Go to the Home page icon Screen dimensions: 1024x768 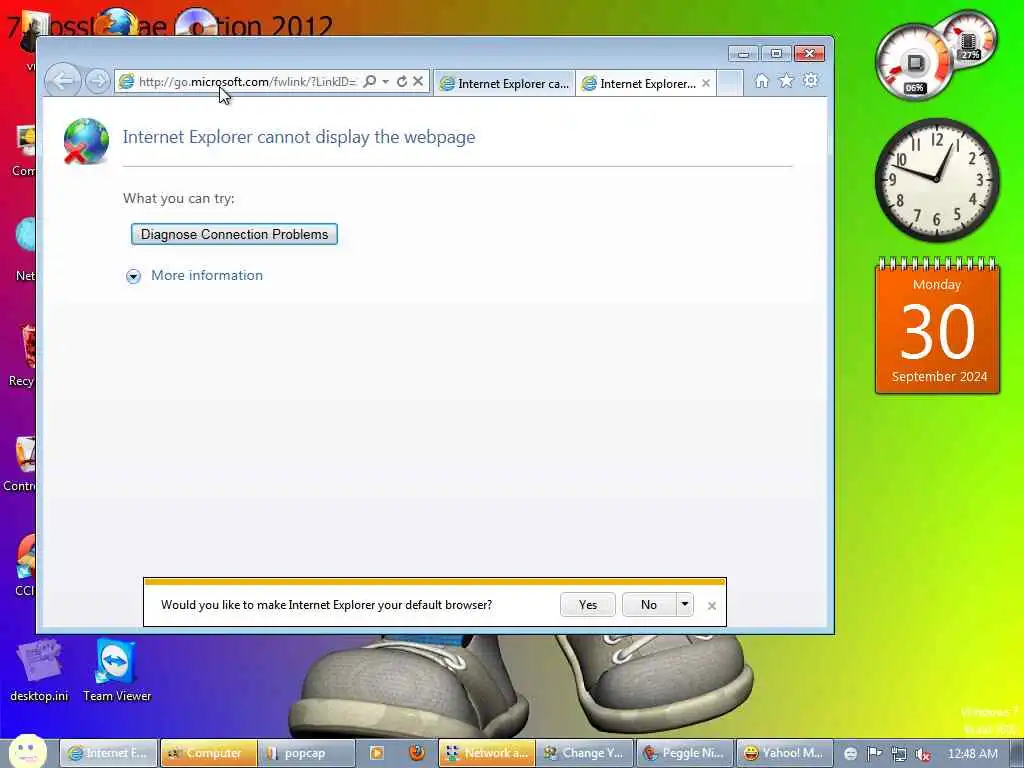(x=761, y=81)
